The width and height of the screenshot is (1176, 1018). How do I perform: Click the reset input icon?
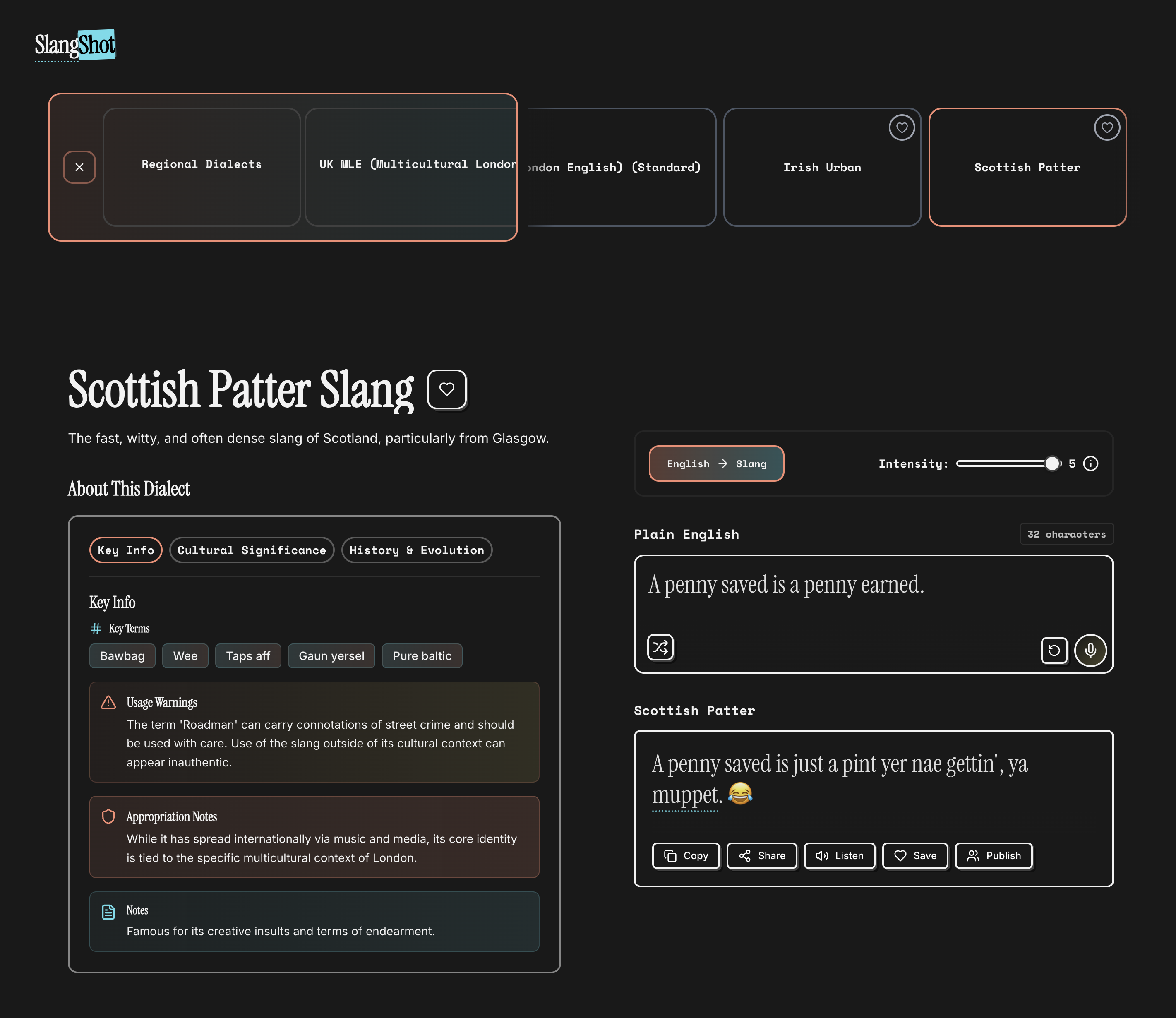tap(1054, 650)
